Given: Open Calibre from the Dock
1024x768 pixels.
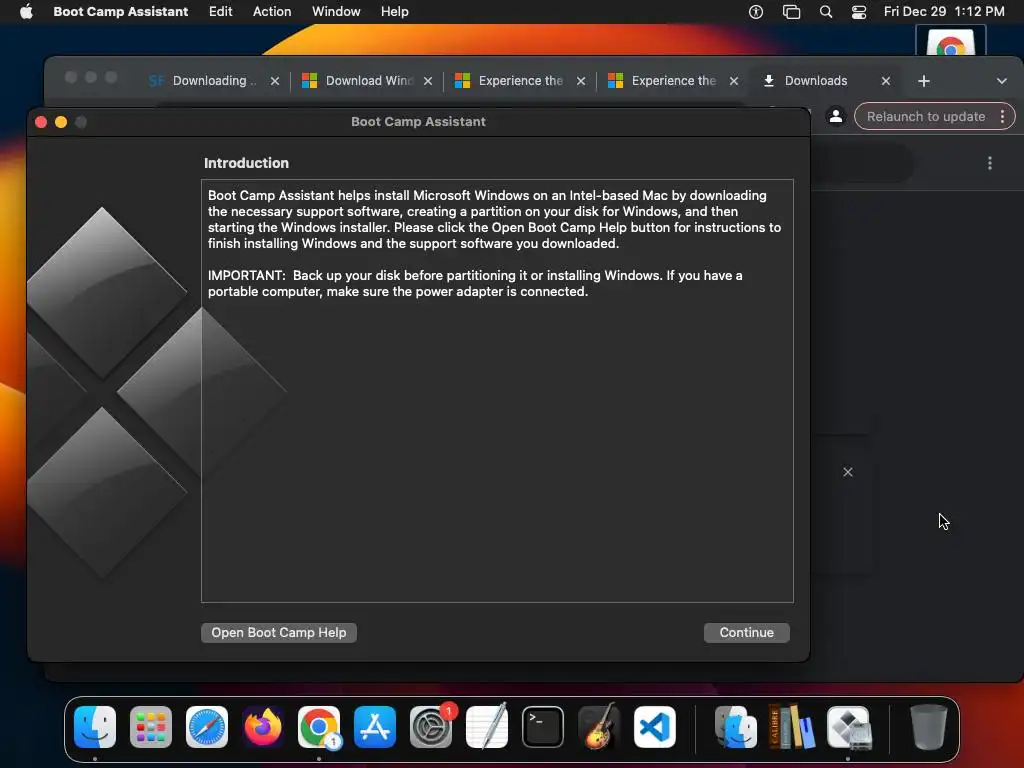Looking at the screenshot, I should (792, 727).
